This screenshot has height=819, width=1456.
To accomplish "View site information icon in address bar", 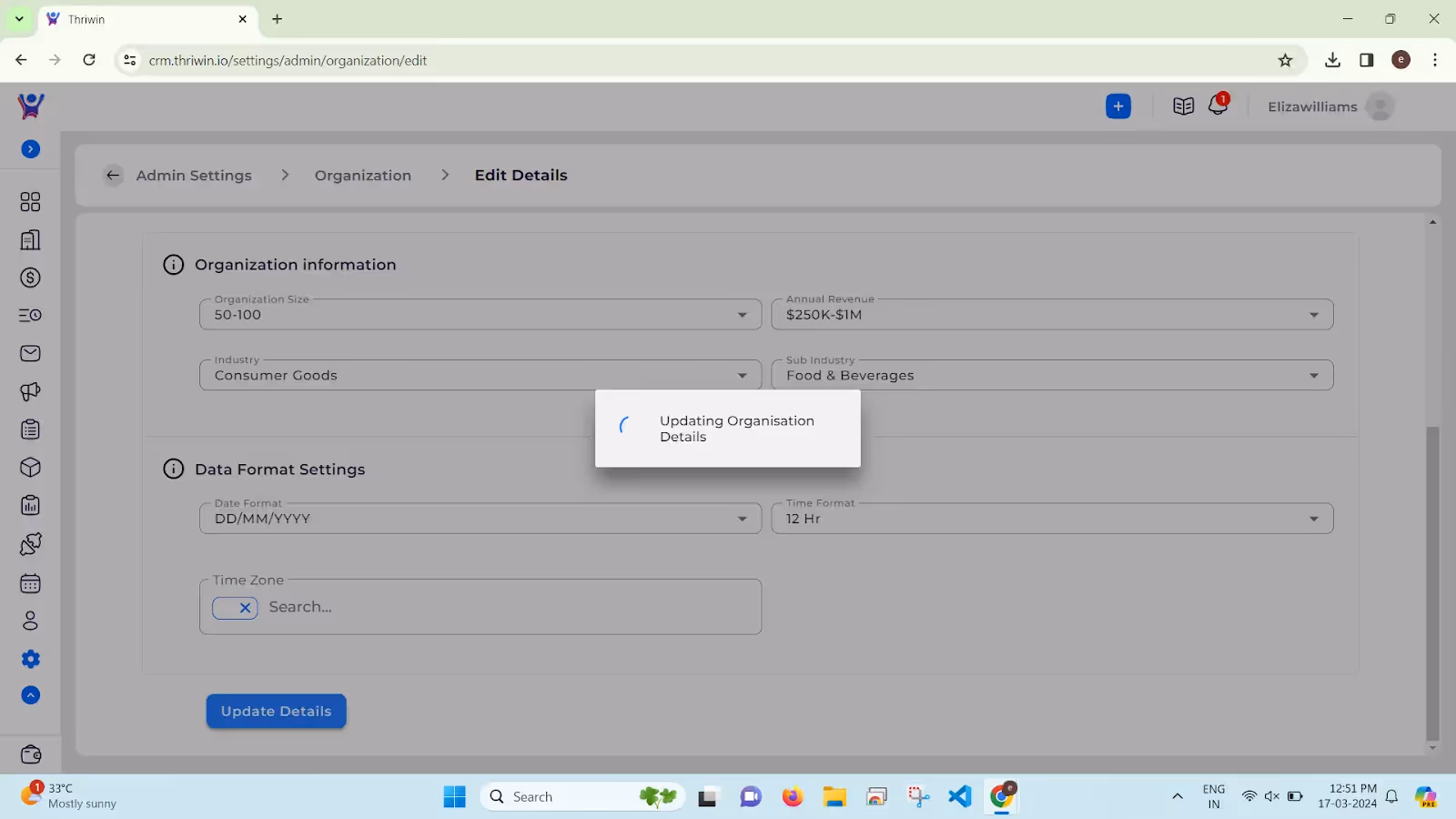I will (x=130, y=60).
